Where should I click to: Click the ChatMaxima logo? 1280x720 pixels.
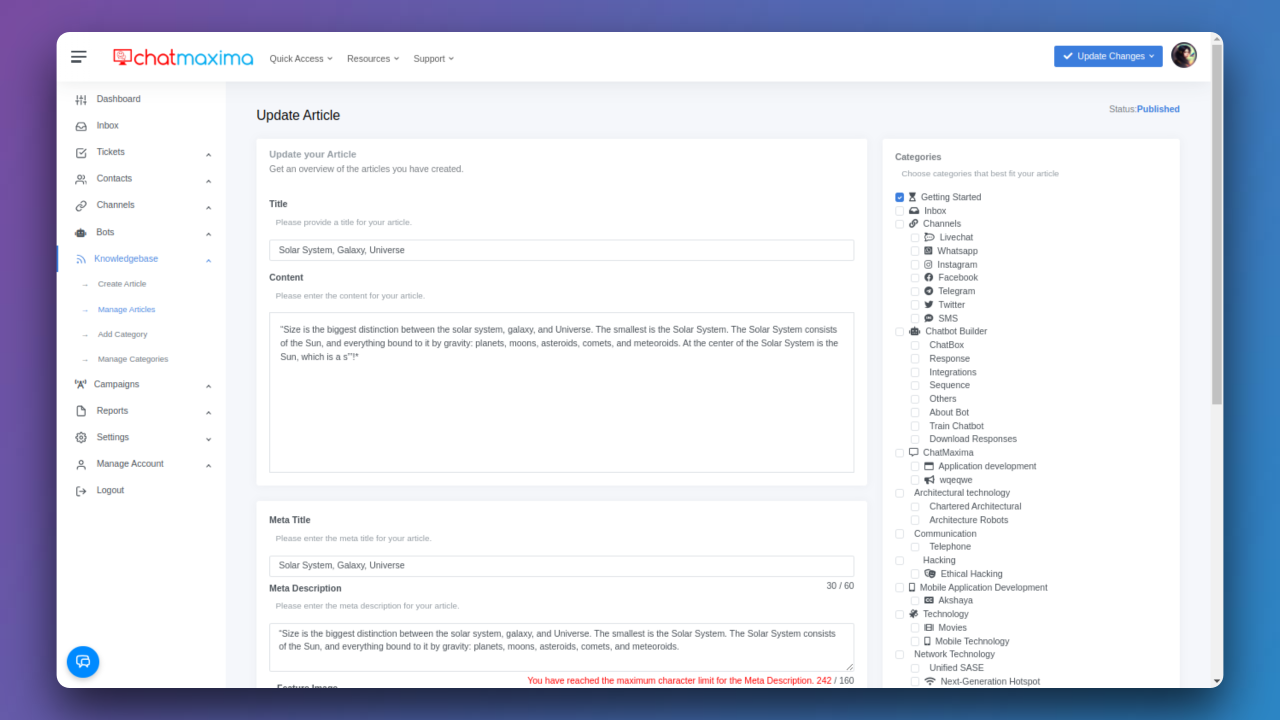tap(183, 58)
